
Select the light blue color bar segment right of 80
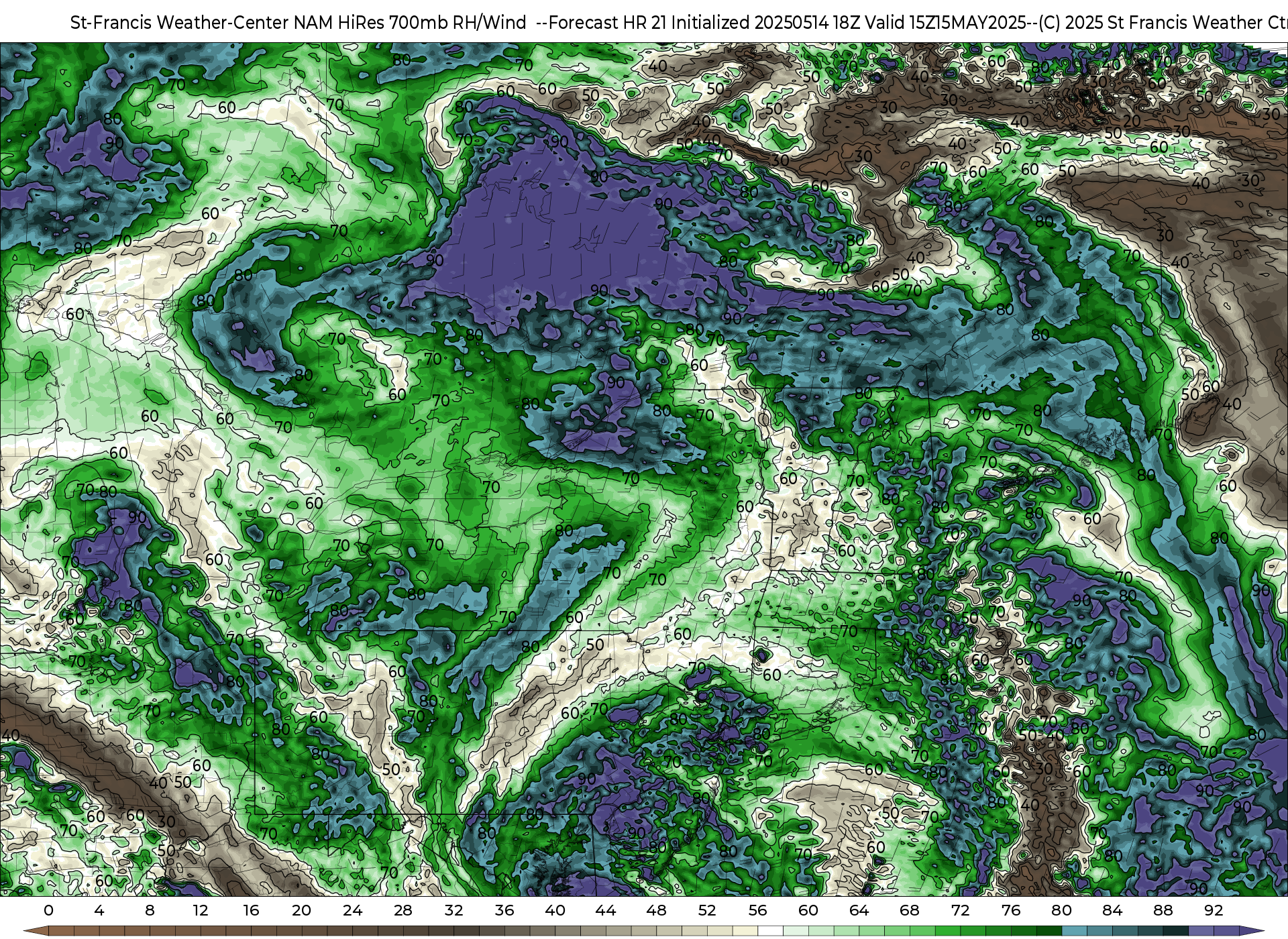(1074, 931)
